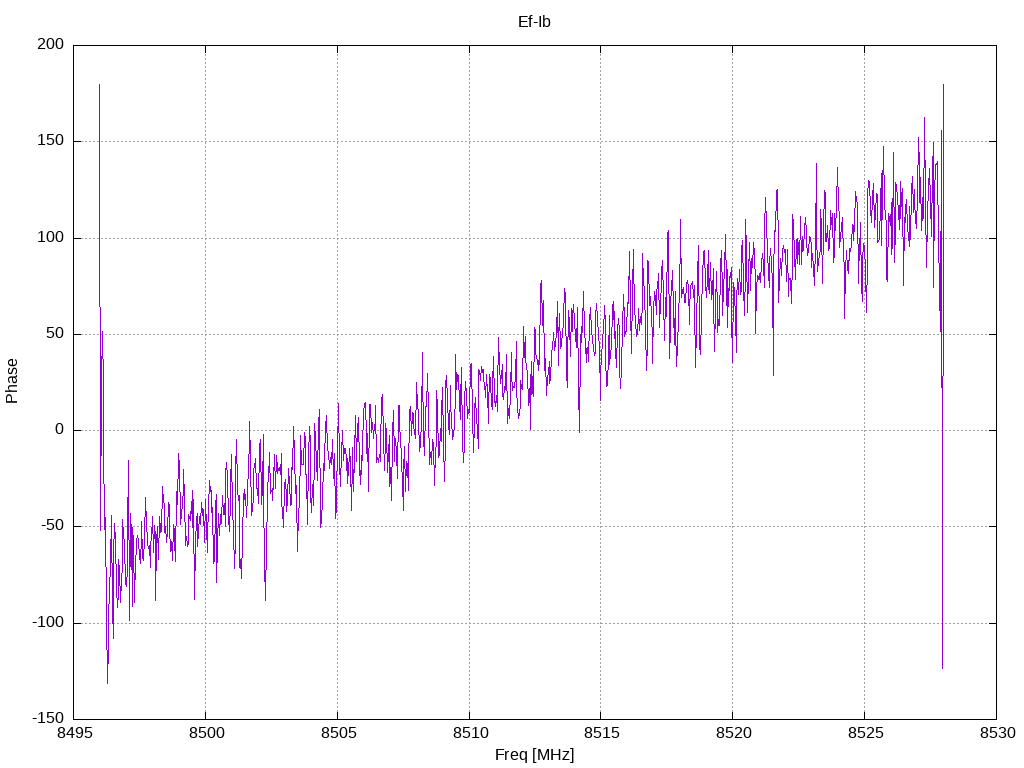Click x-axis tick label 8530
The image size is (1024, 768).
coord(997,733)
